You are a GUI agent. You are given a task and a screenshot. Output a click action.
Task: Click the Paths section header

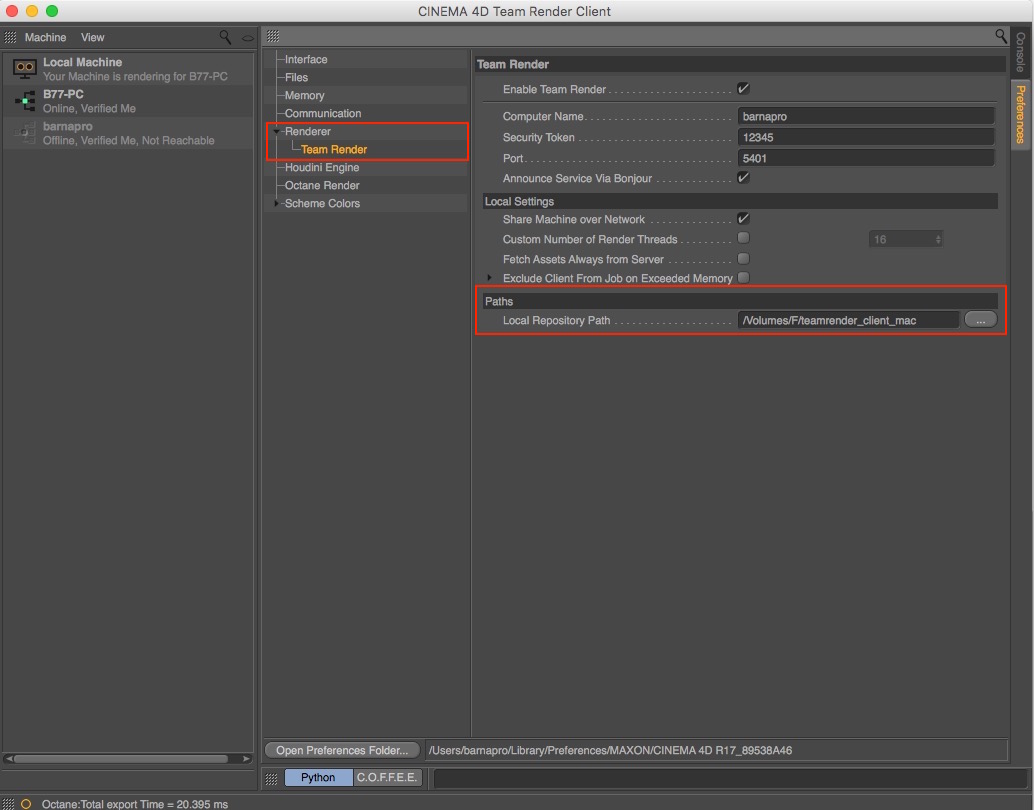[740, 301]
